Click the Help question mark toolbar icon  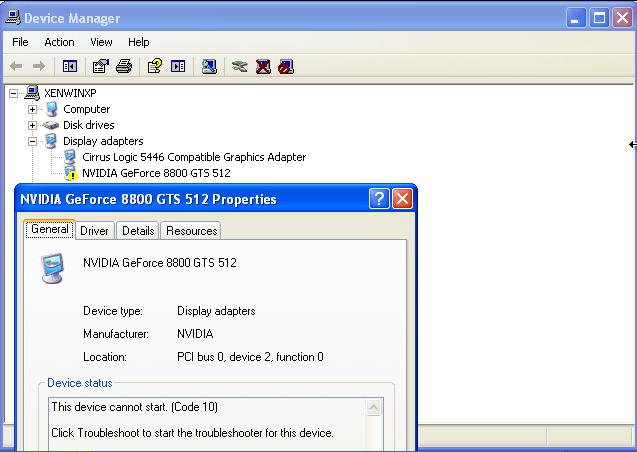coord(154,67)
